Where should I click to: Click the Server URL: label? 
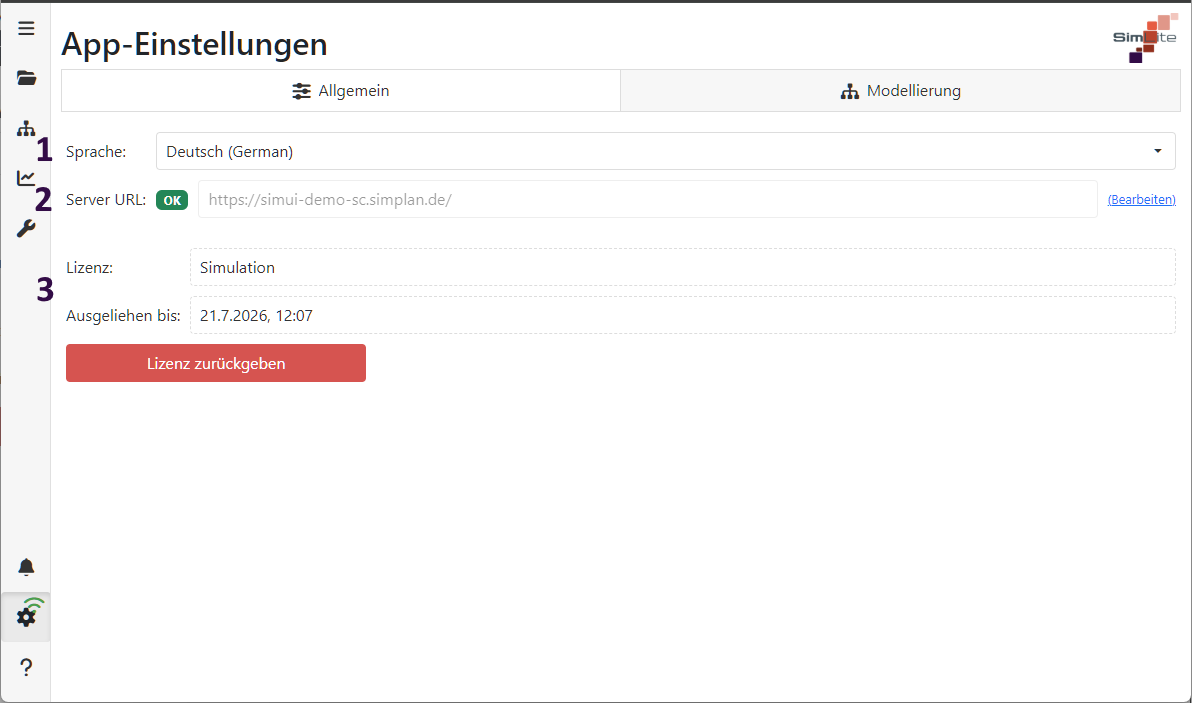pyautogui.click(x=106, y=200)
